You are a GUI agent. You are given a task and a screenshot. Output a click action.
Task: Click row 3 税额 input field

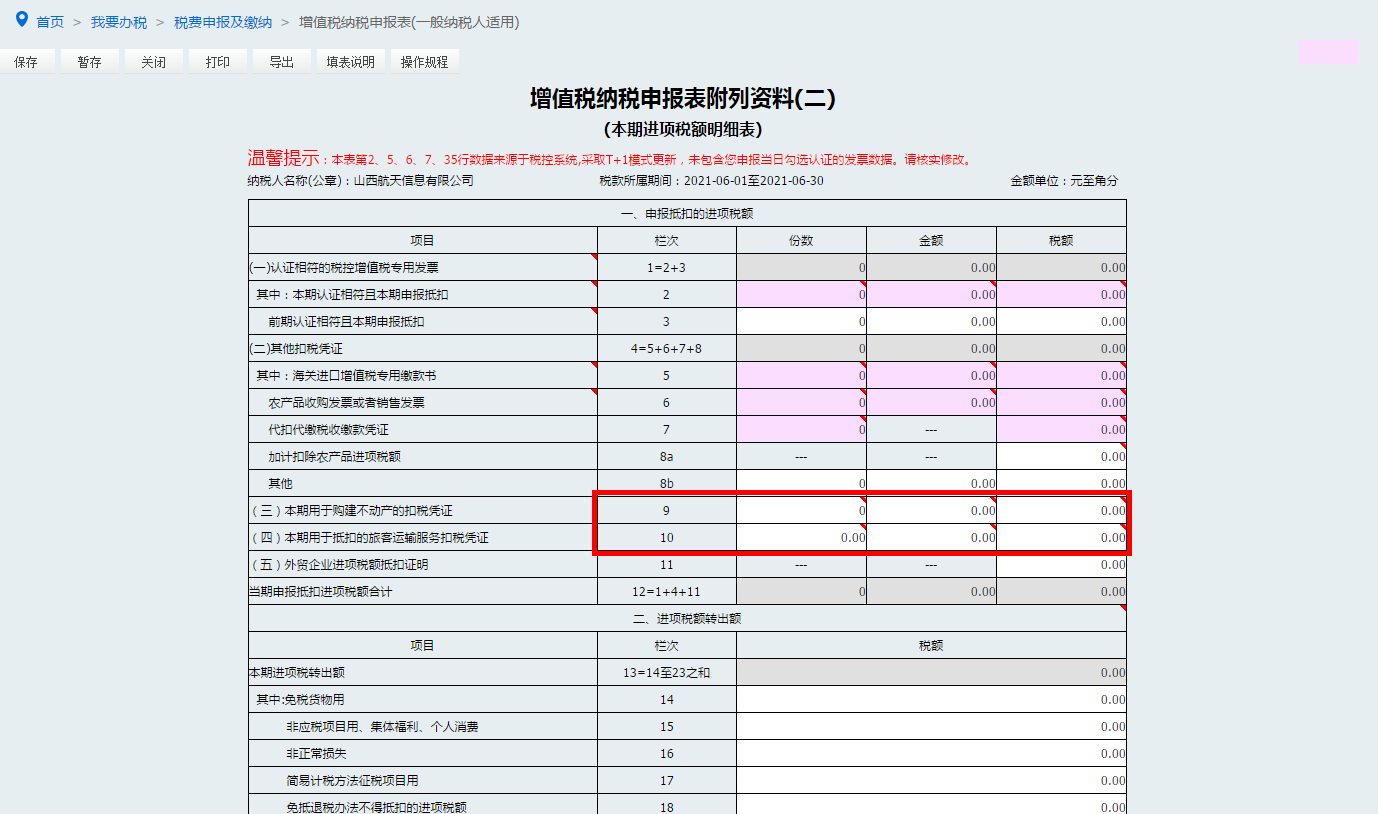1061,322
